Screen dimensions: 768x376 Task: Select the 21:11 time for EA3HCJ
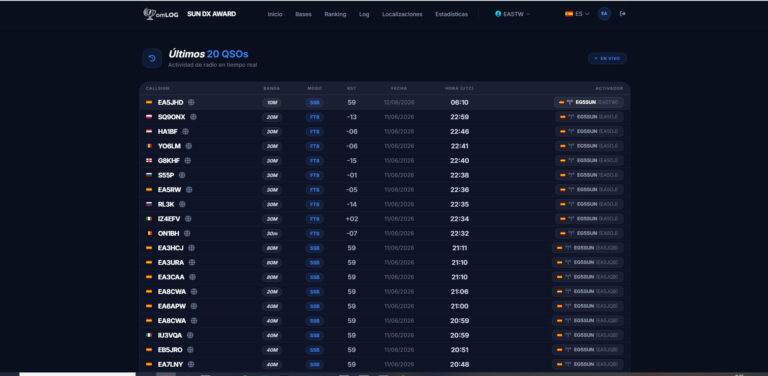coord(459,248)
